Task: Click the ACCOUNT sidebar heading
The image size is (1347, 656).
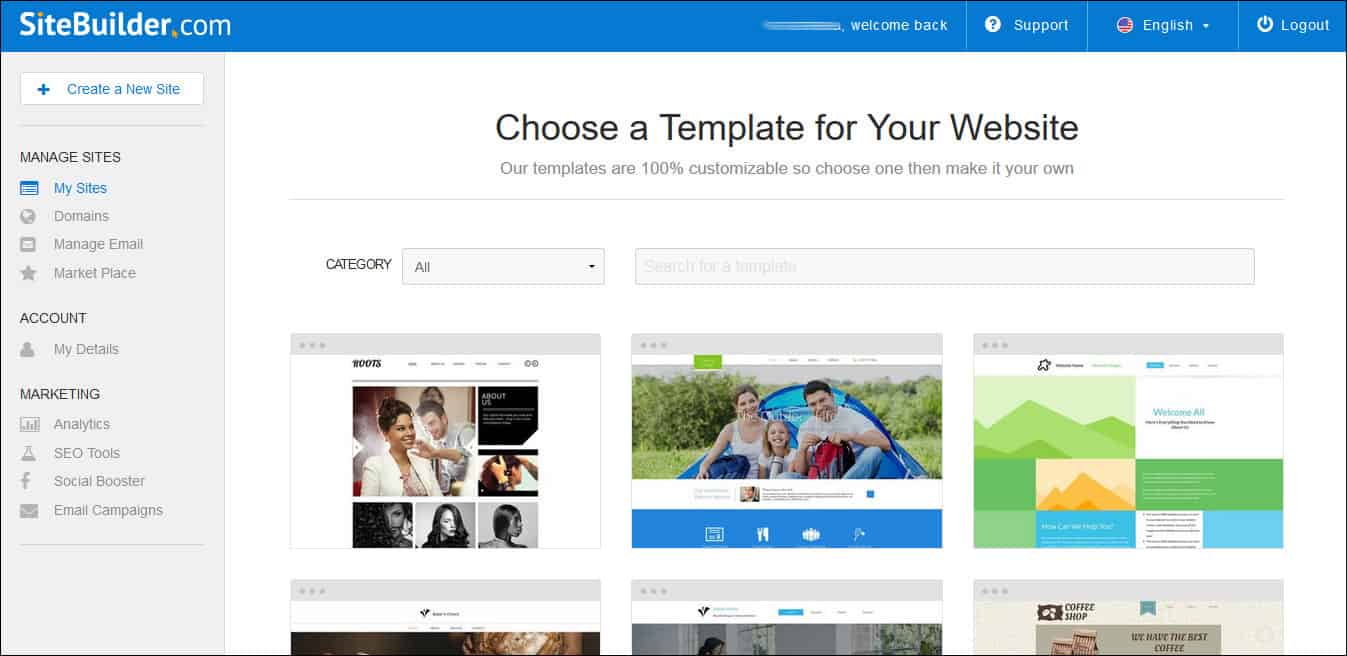Action: coord(53,318)
